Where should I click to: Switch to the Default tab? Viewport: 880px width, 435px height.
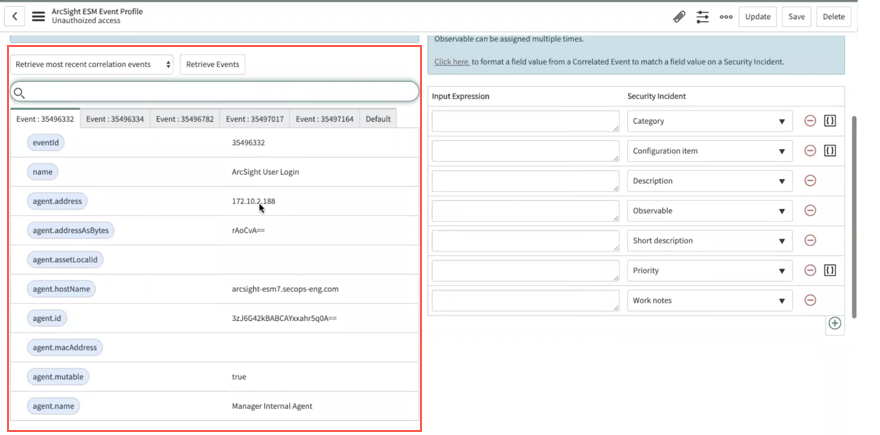click(378, 119)
